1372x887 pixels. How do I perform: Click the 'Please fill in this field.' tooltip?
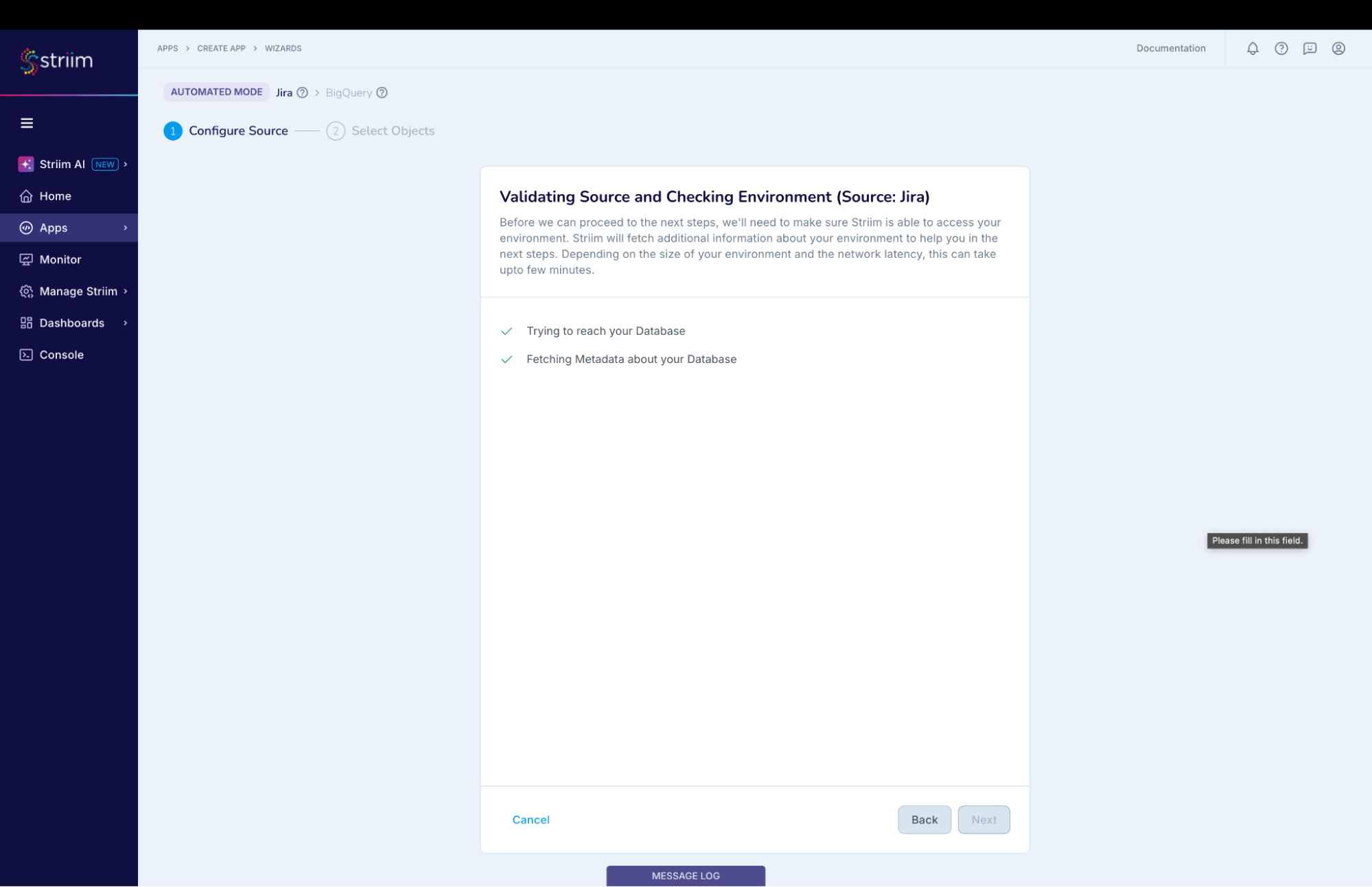1257,541
